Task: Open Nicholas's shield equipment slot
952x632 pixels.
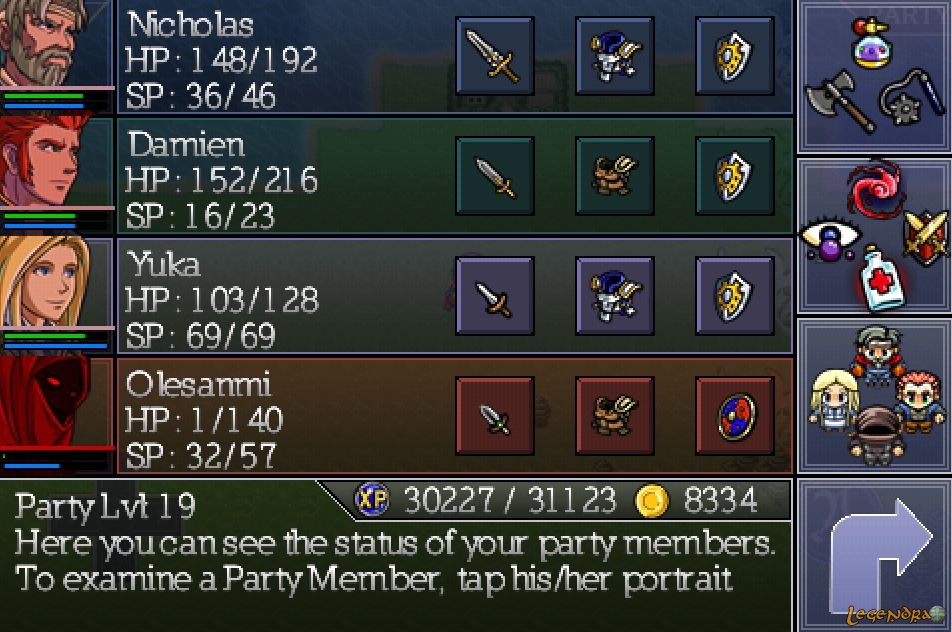Action: tap(735, 56)
